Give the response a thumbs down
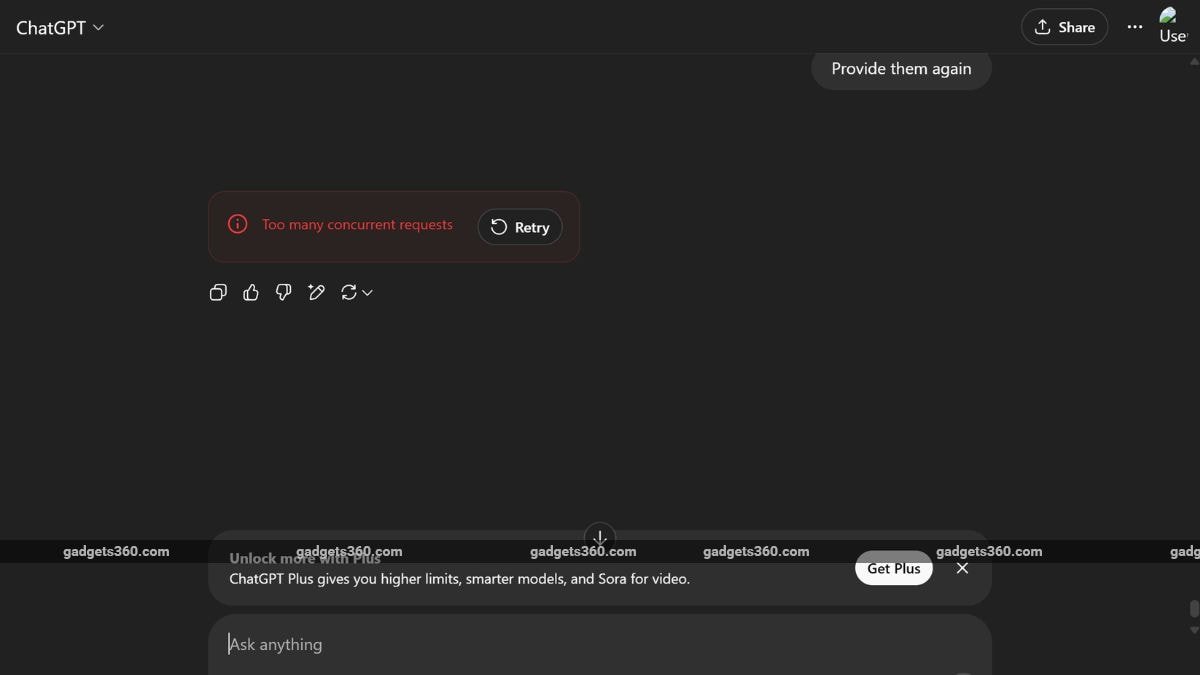Viewport: 1200px width, 675px height. [284, 292]
